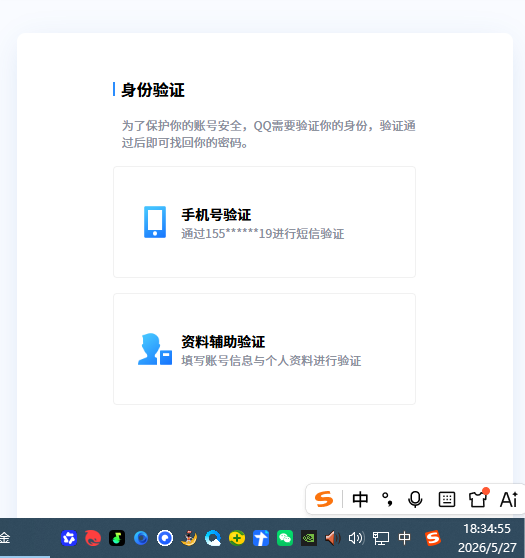525x558 pixels.
Task: Click the person with card icon
Action: [x=155, y=349]
